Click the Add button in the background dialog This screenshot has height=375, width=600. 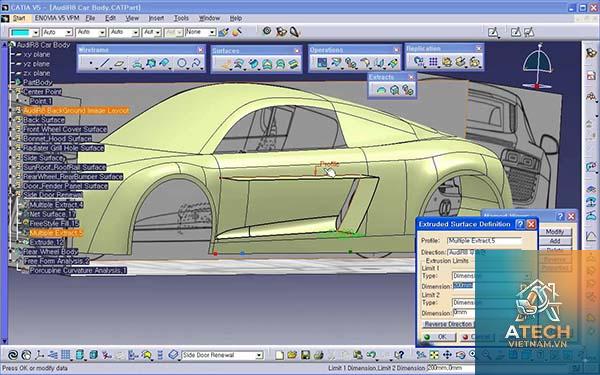[x=555, y=241]
